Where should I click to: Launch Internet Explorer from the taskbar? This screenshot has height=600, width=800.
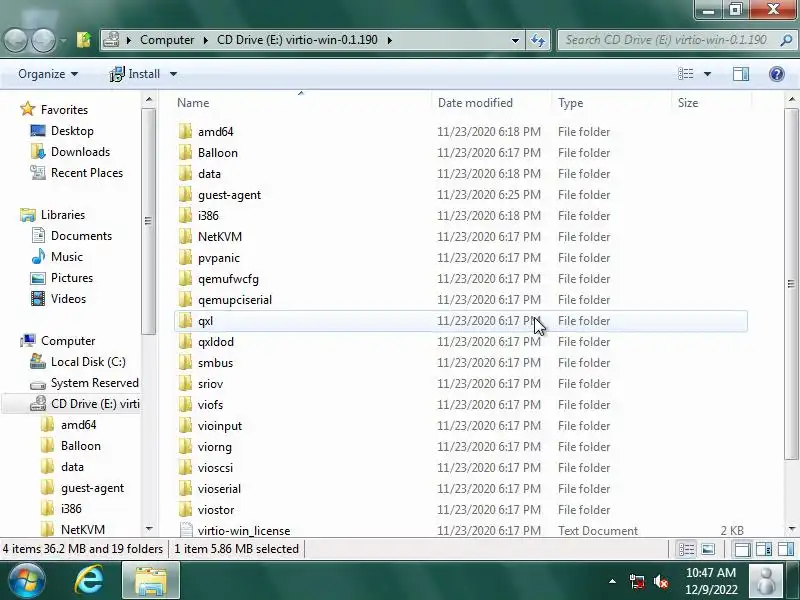click(x=89, y=581)
